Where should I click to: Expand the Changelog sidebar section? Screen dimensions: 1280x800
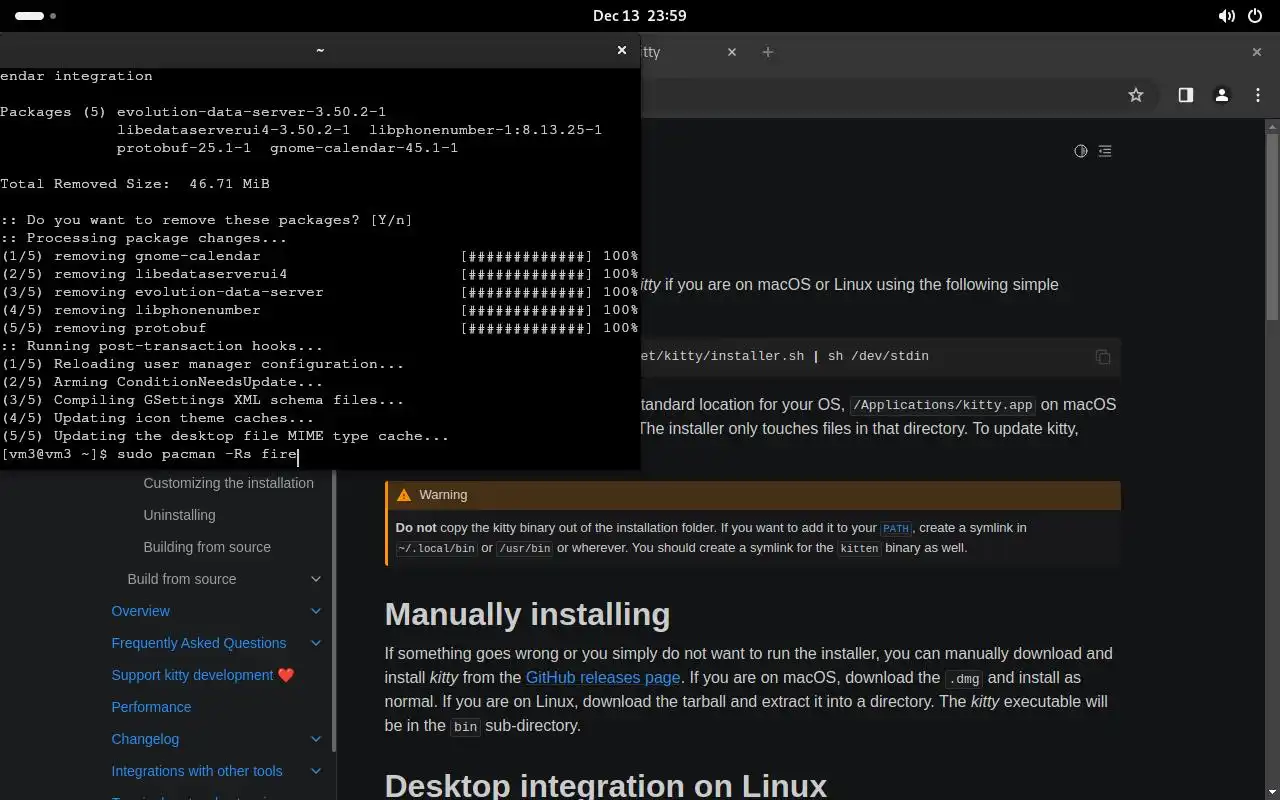pyautogui.click(x=316, y=739)
